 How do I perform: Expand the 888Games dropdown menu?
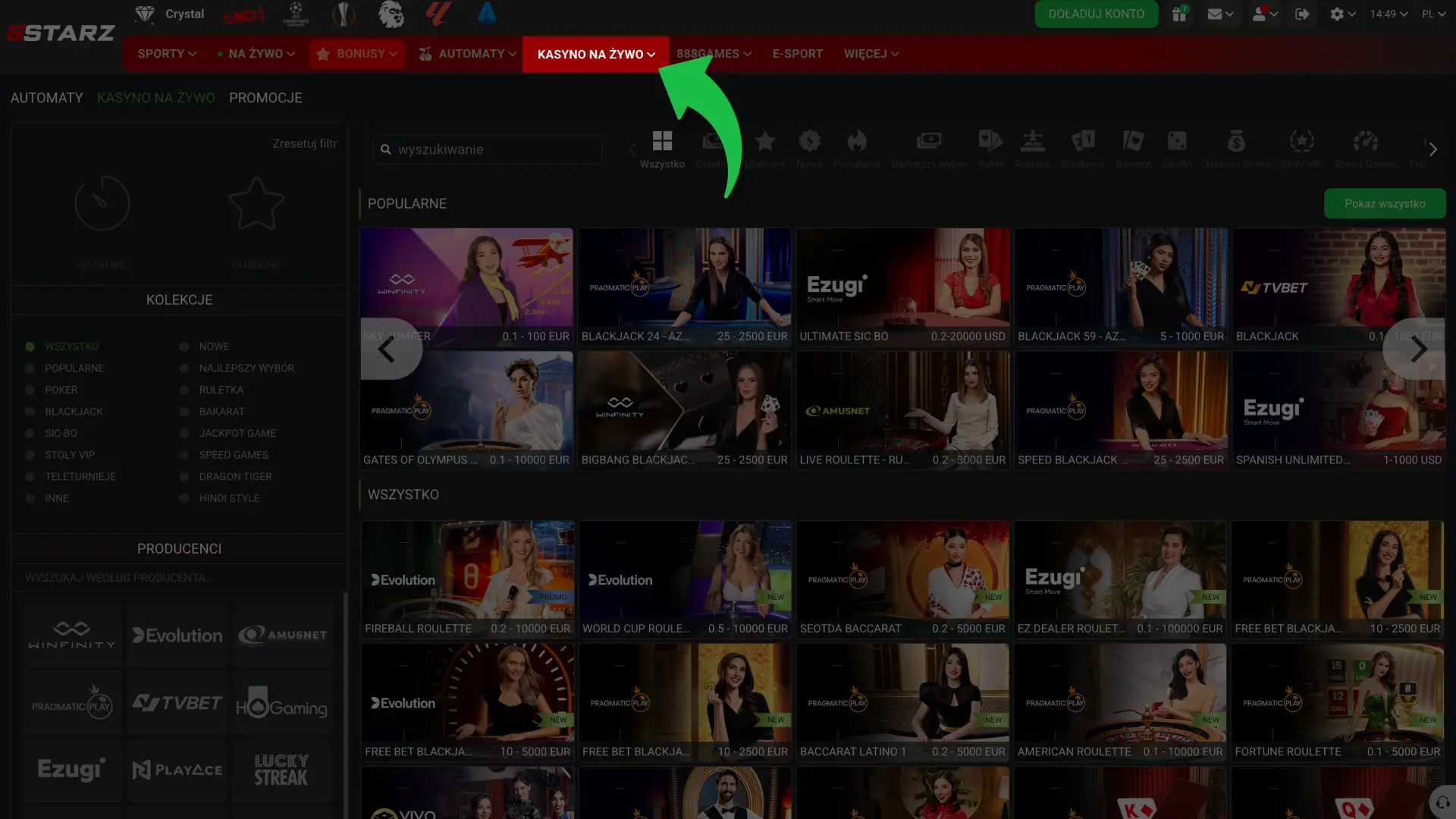tap(714, 54)
